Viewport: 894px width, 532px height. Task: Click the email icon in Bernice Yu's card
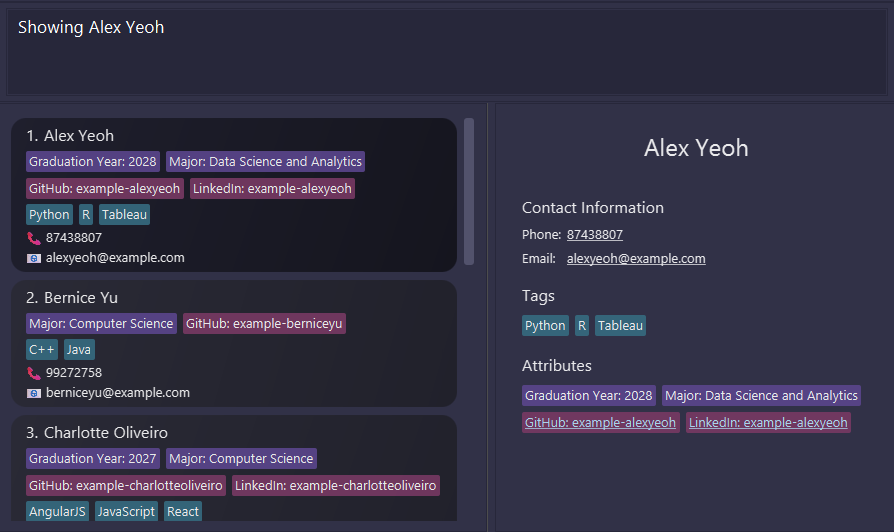click(34, 393)
